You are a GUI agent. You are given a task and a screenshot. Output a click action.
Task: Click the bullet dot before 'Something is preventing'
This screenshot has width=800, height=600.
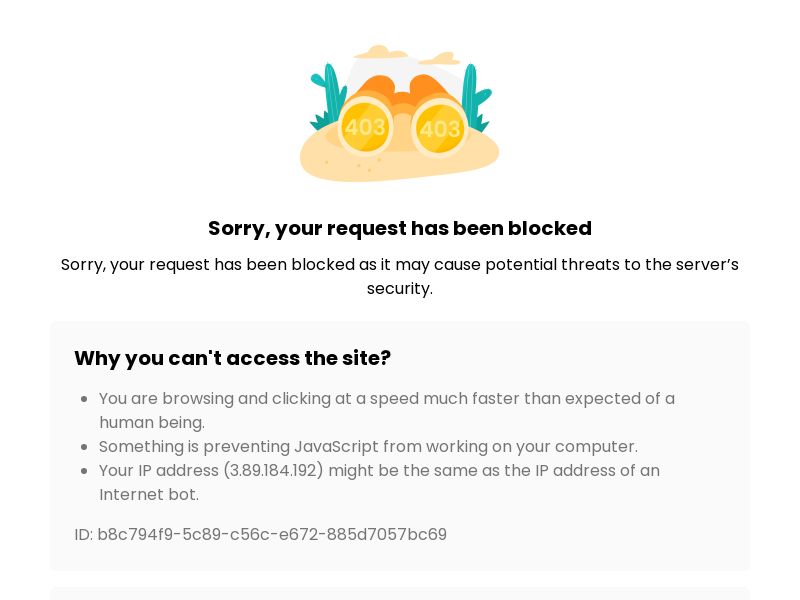[x=86, y=447]
